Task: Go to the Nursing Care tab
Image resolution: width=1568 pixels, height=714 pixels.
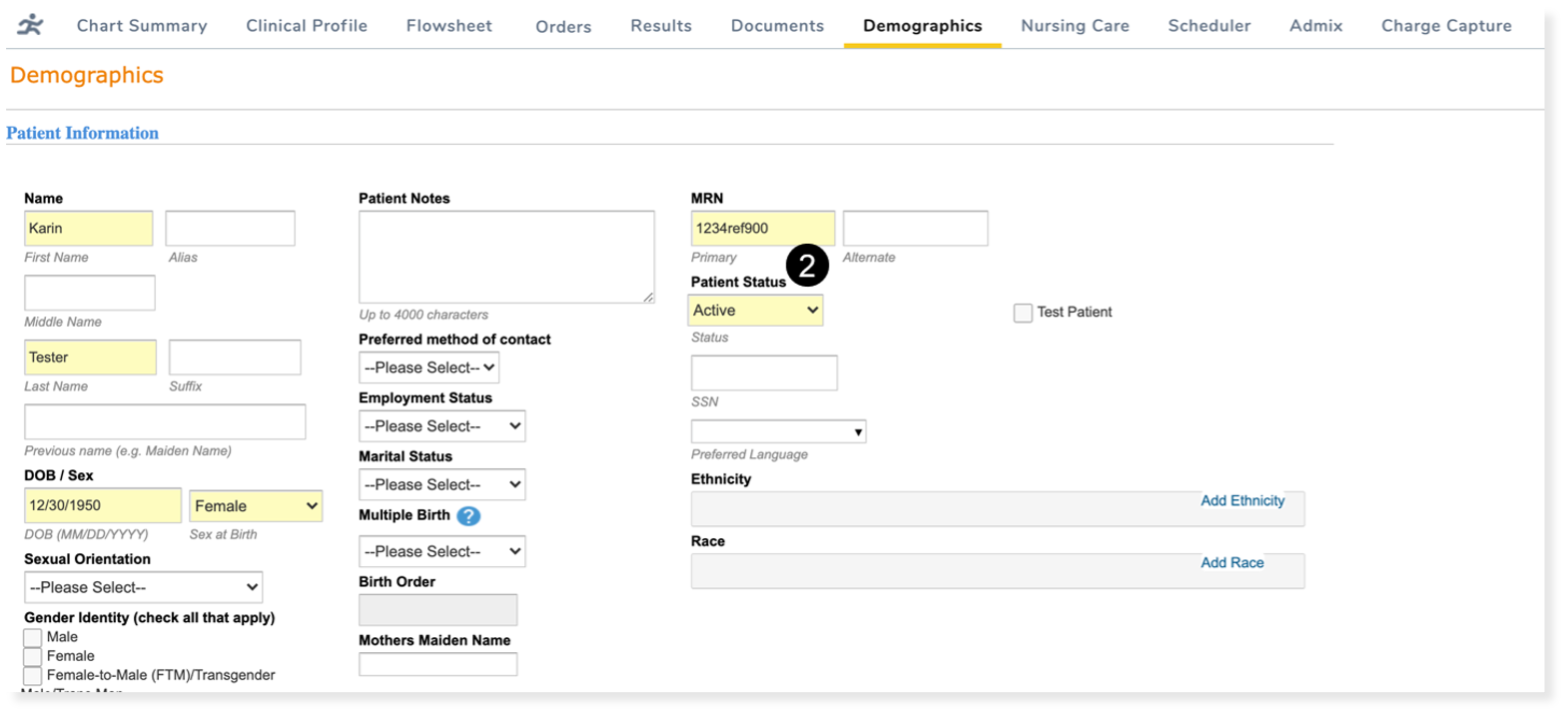Action: [1075, 26]
